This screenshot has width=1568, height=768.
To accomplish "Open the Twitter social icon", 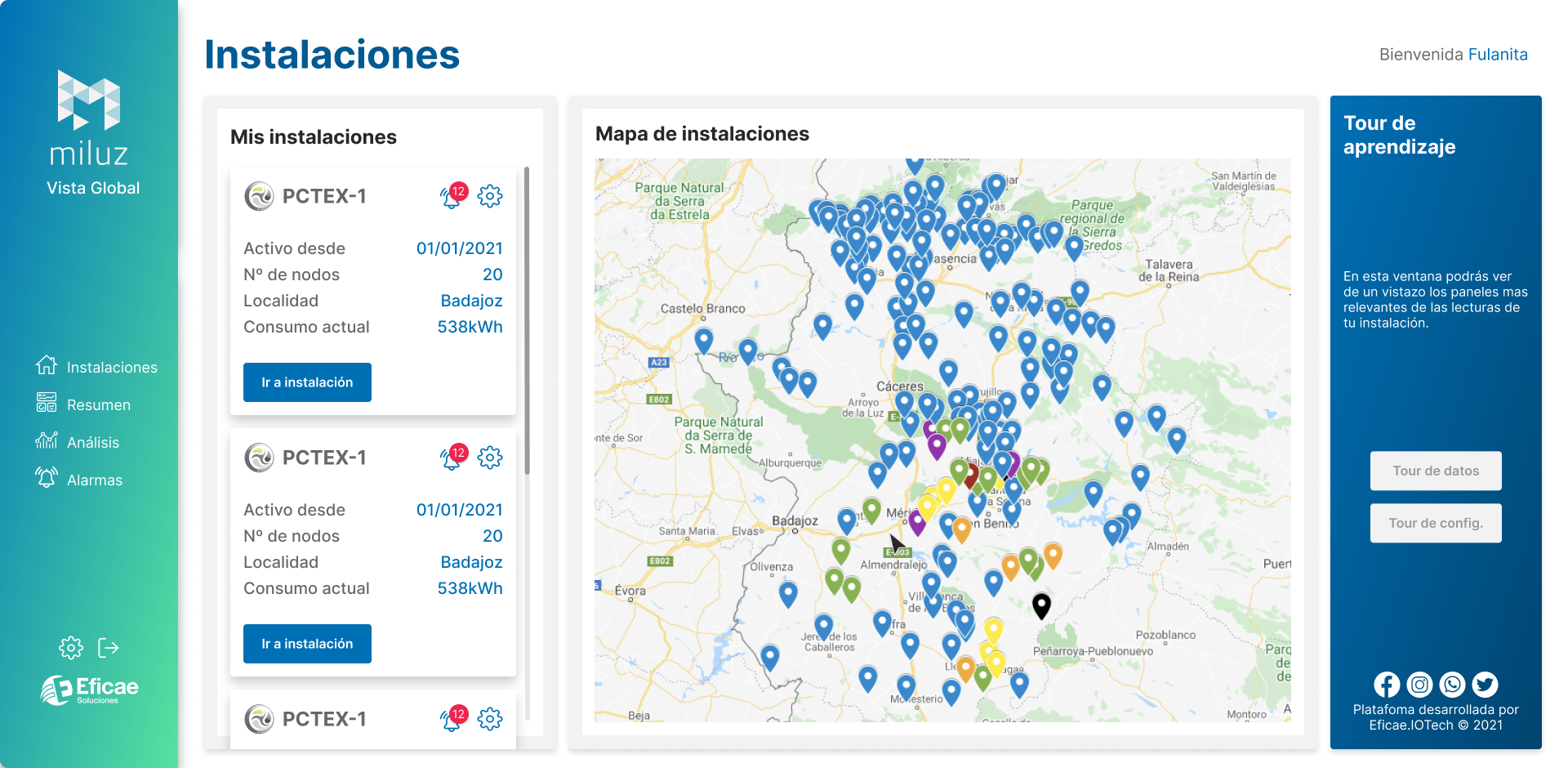I will 1485,685.
